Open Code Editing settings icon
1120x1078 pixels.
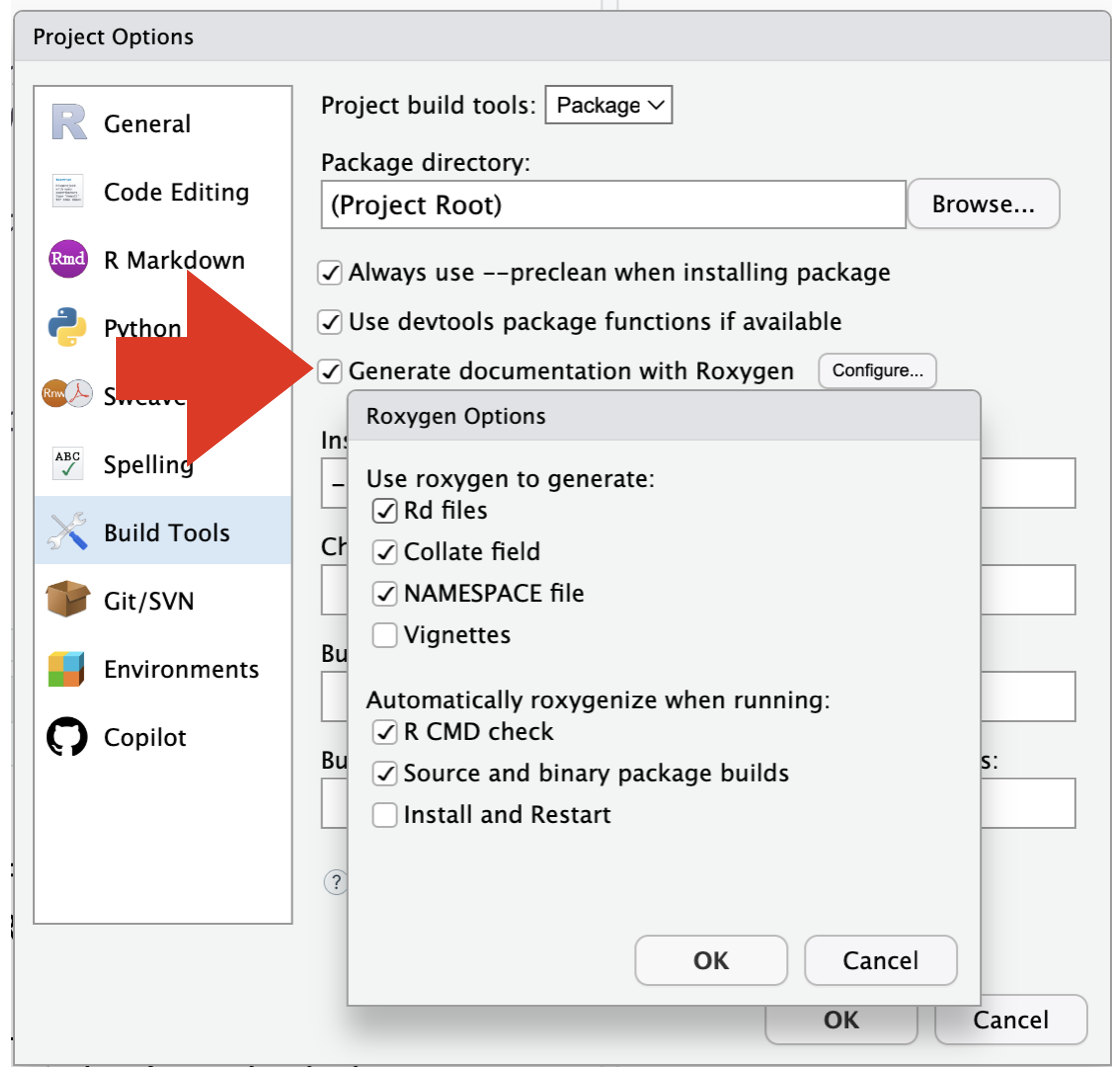click(68, 191)
